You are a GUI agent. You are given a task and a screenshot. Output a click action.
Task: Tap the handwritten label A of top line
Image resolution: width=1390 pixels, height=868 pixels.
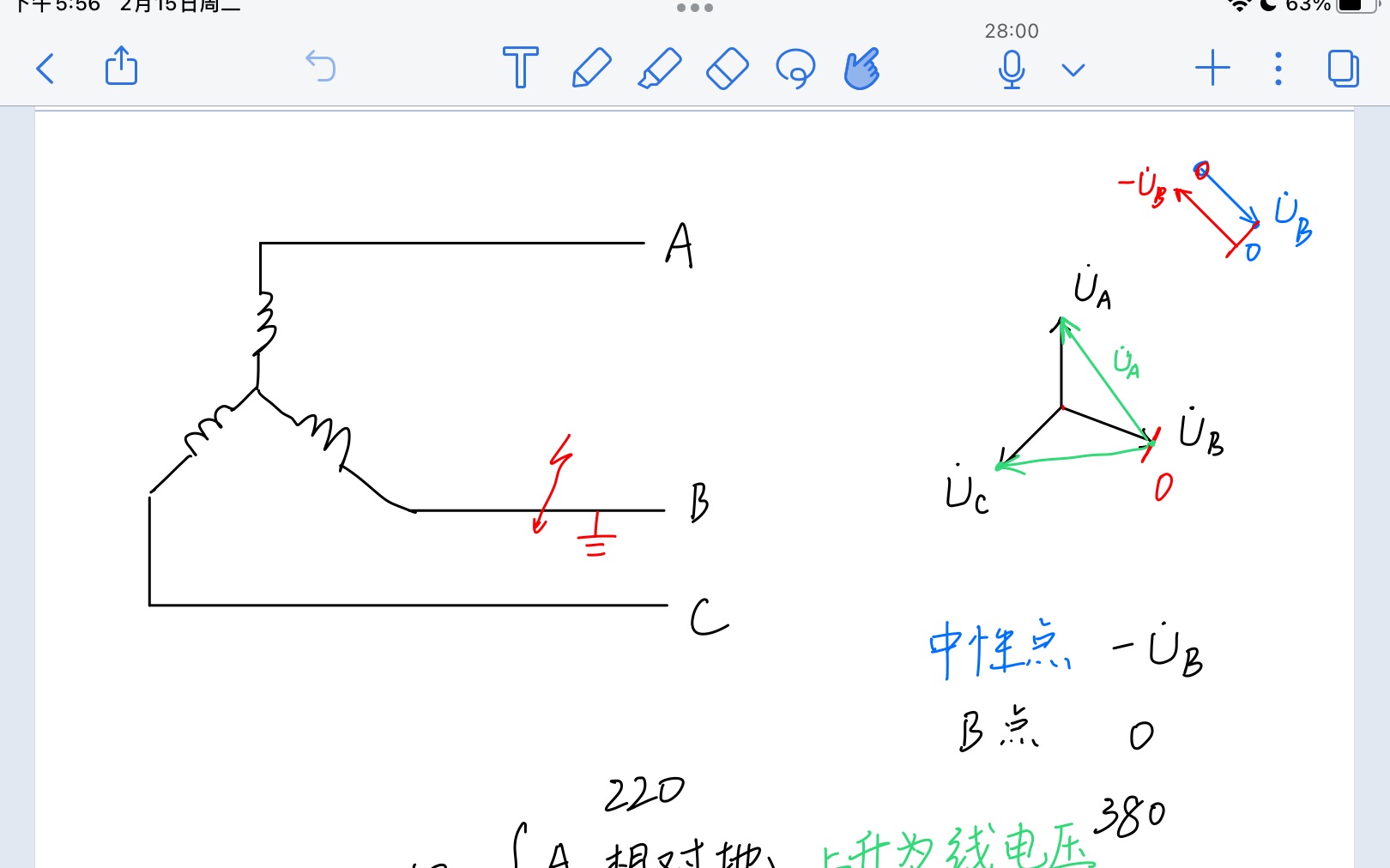[x=680, y=245]
